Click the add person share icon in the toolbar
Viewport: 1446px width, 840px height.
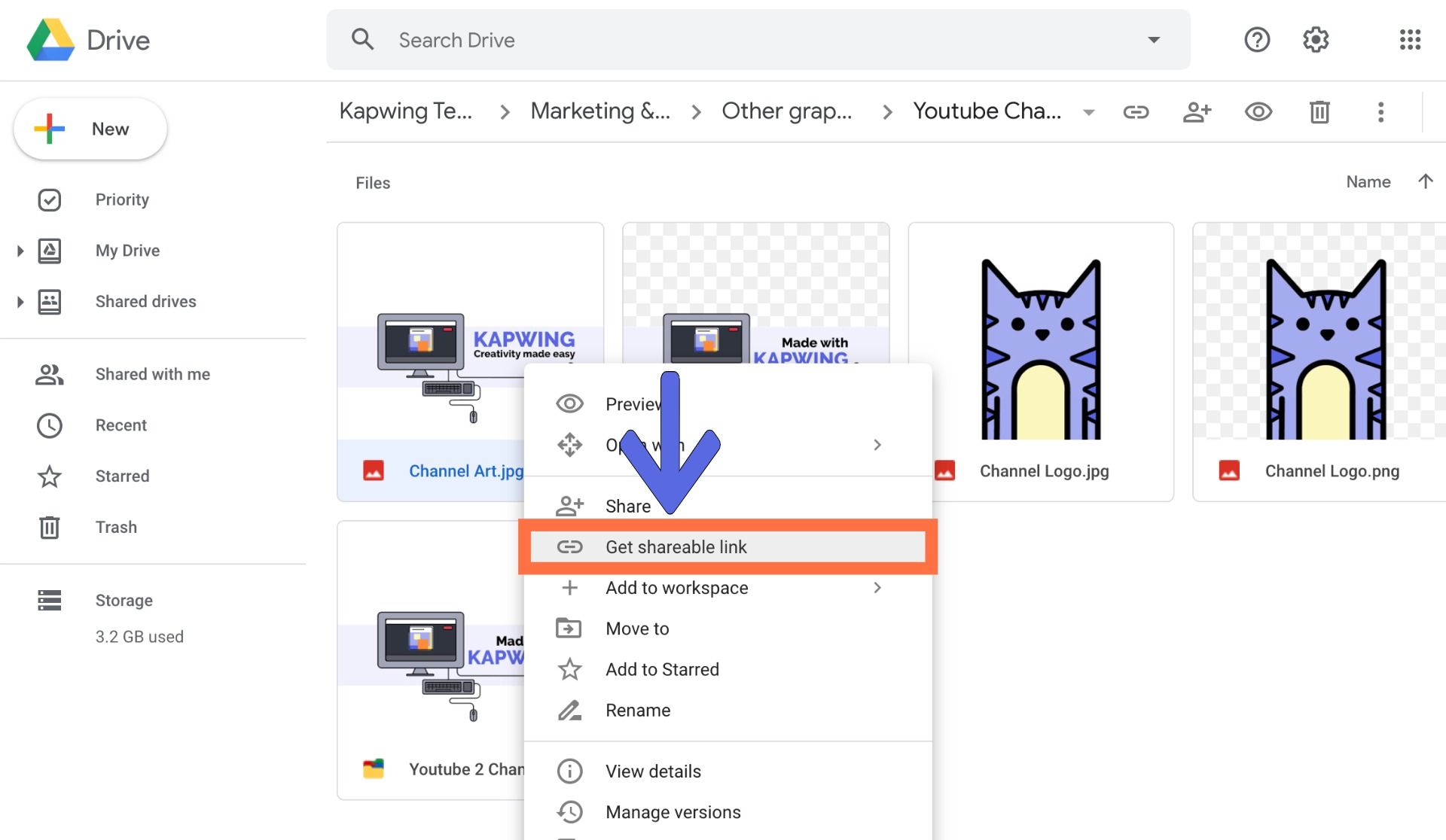coord(1197,112)
